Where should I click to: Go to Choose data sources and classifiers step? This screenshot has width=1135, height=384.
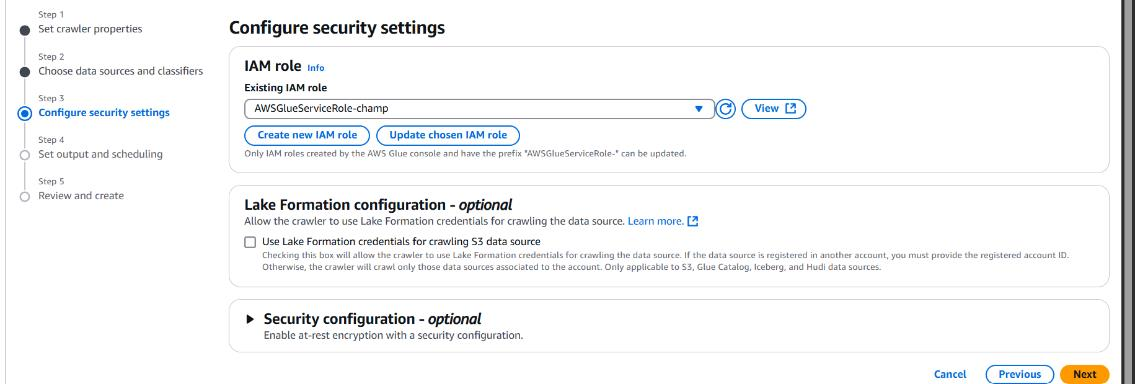click(121, 71)
